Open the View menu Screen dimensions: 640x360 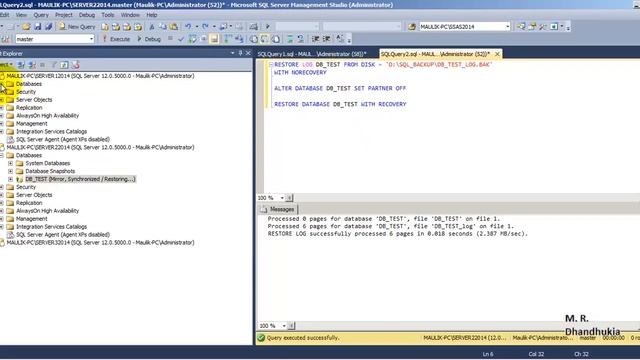(21, 15)
